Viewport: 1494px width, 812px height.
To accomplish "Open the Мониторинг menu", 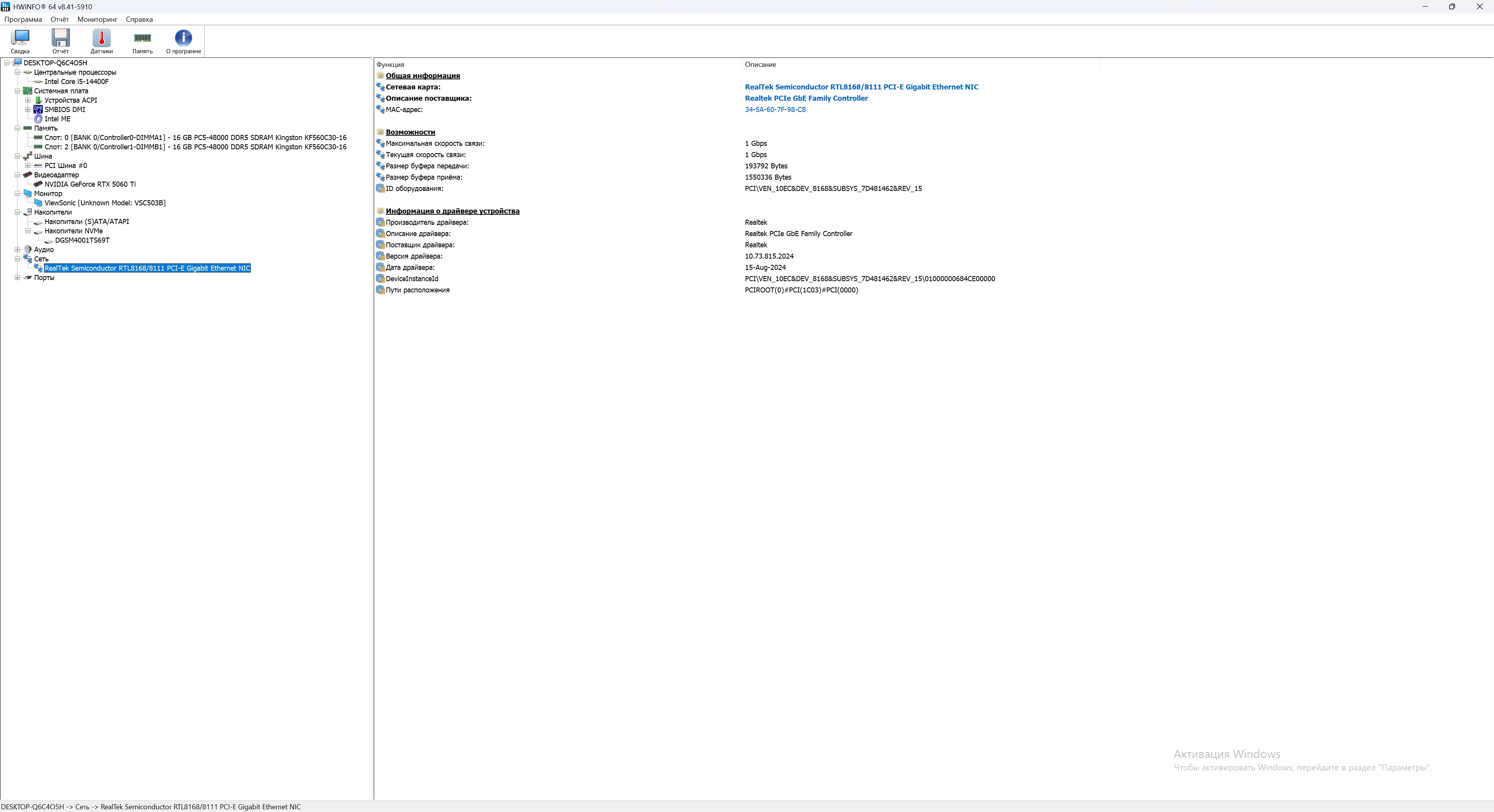I will (x=97, y=19).
